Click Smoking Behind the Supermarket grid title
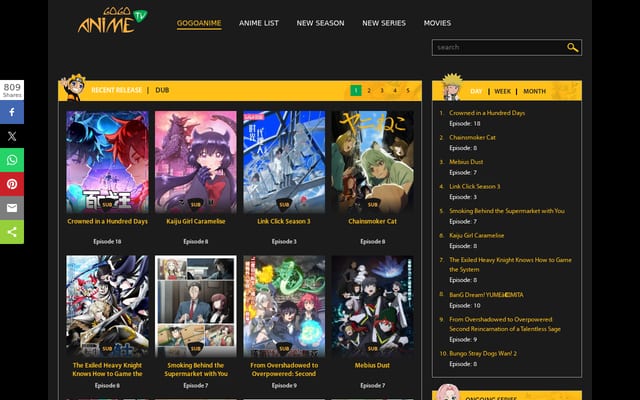This screenshot has width=640, height=400. pos(196,369)
